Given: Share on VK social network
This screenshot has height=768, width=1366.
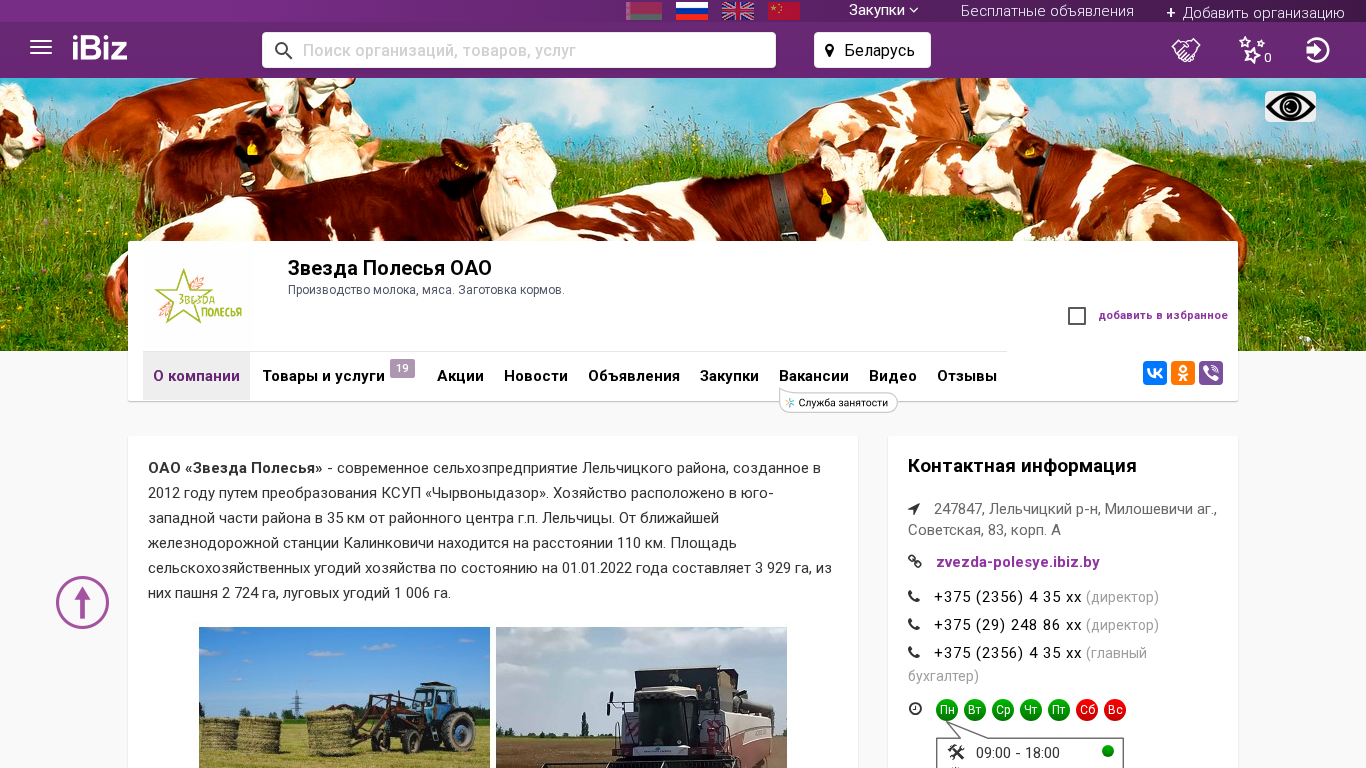Looking at the screenshot, I should coord(1155,373).
